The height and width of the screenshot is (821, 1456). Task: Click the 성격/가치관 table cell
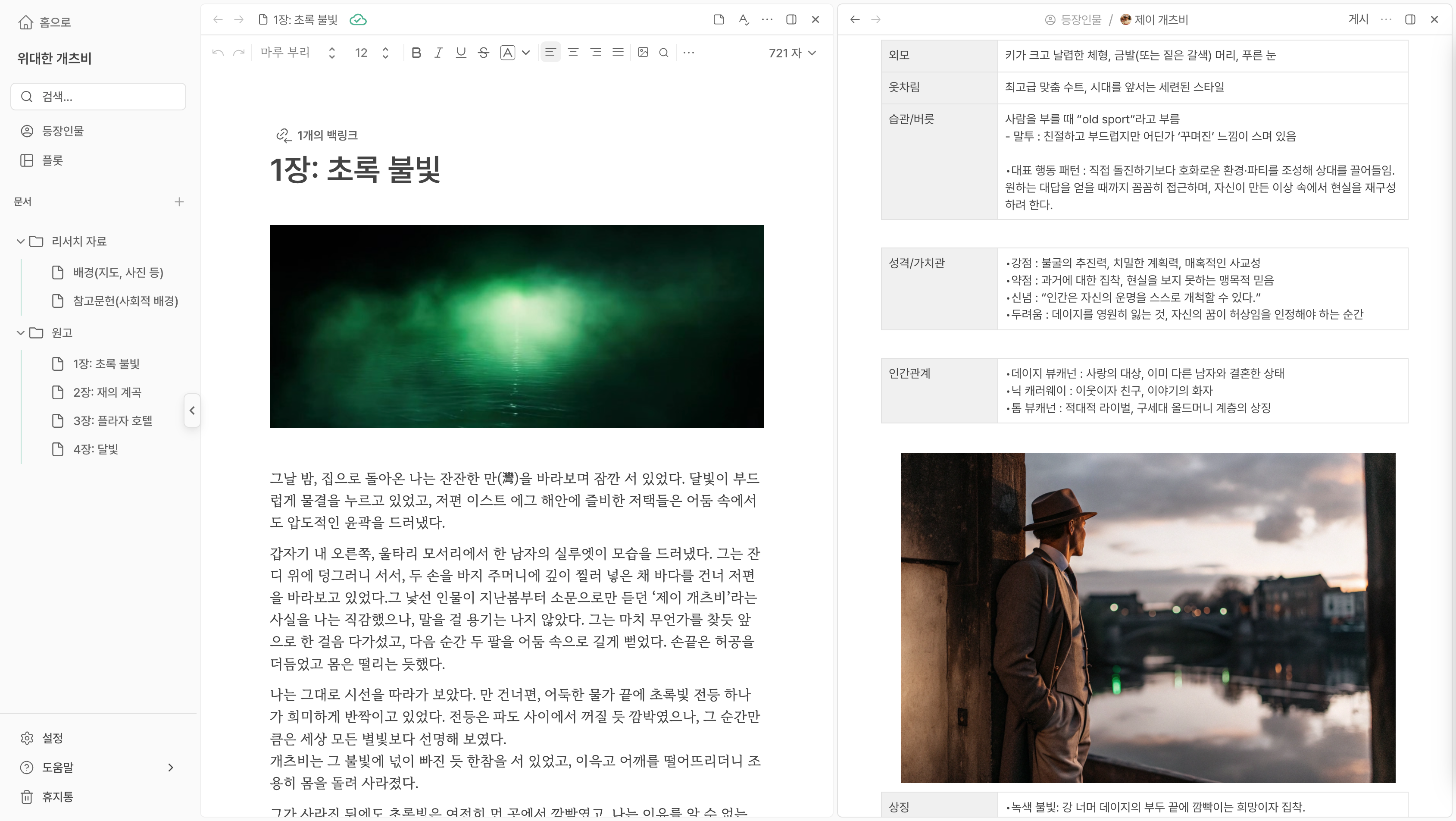(939, 288)
